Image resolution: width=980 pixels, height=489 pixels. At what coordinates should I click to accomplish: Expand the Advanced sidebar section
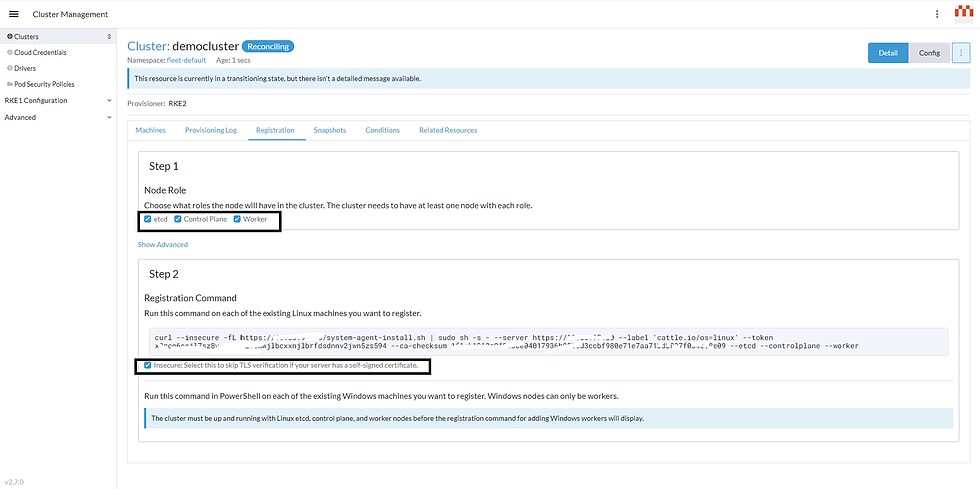tap(58, 117)
